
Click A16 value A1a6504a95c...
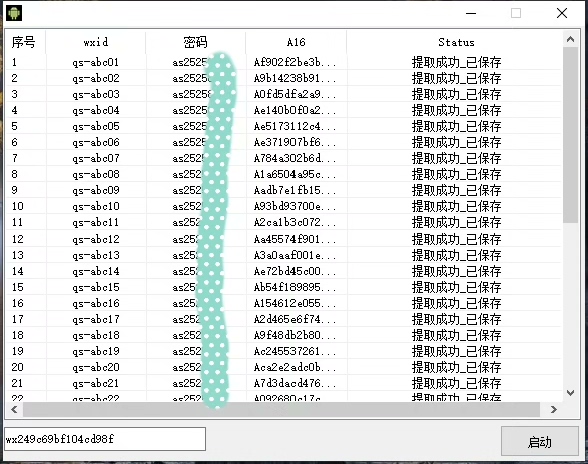coord(295,174)
